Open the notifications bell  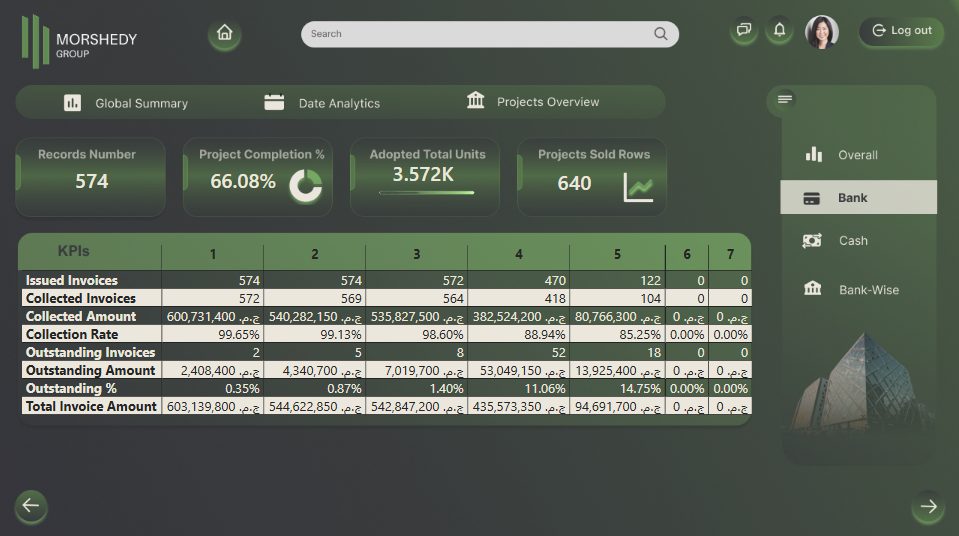(779, 29)
